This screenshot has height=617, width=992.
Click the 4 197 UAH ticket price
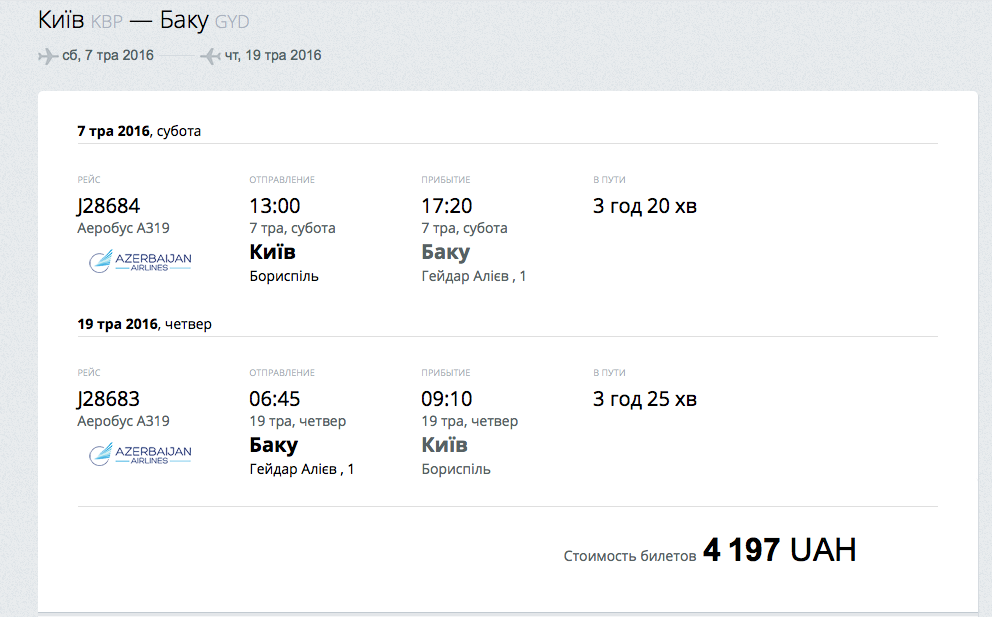coord(779,550)
